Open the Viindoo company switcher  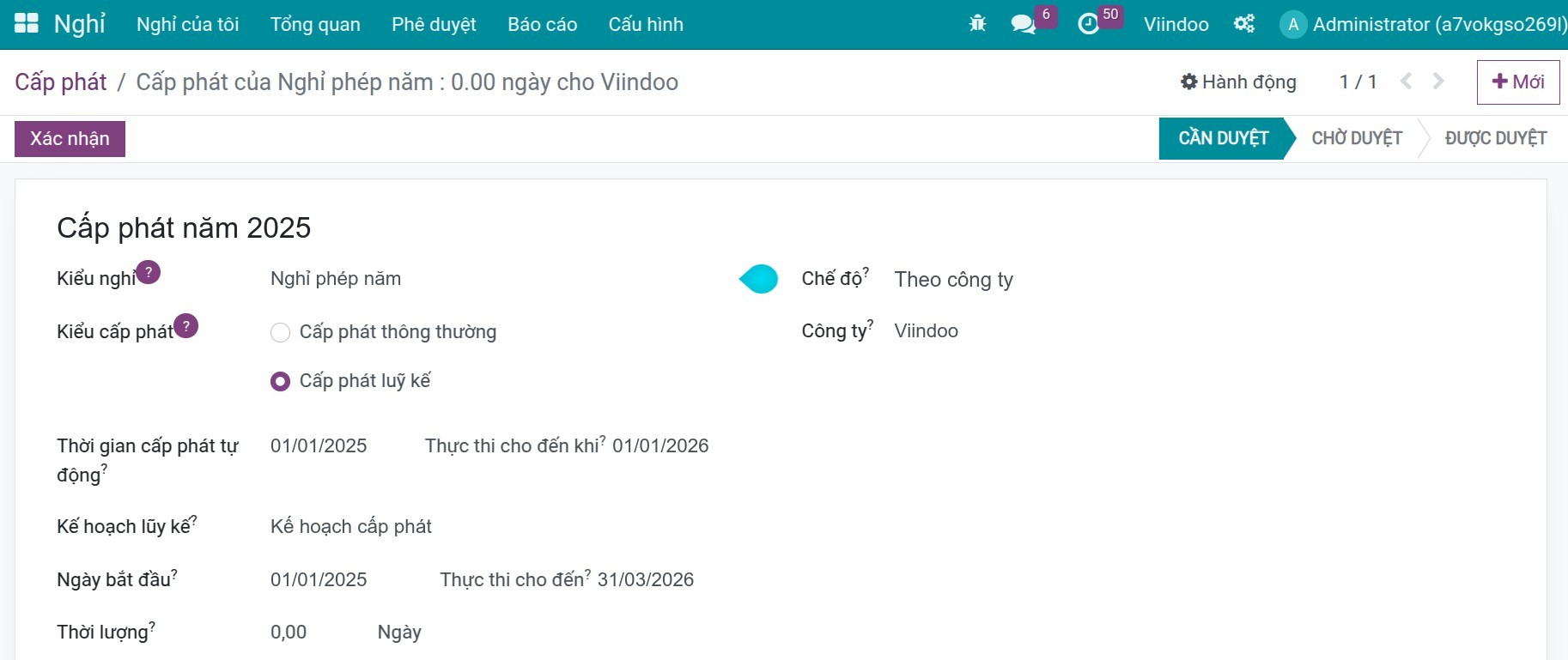(x=1176, y=24)
